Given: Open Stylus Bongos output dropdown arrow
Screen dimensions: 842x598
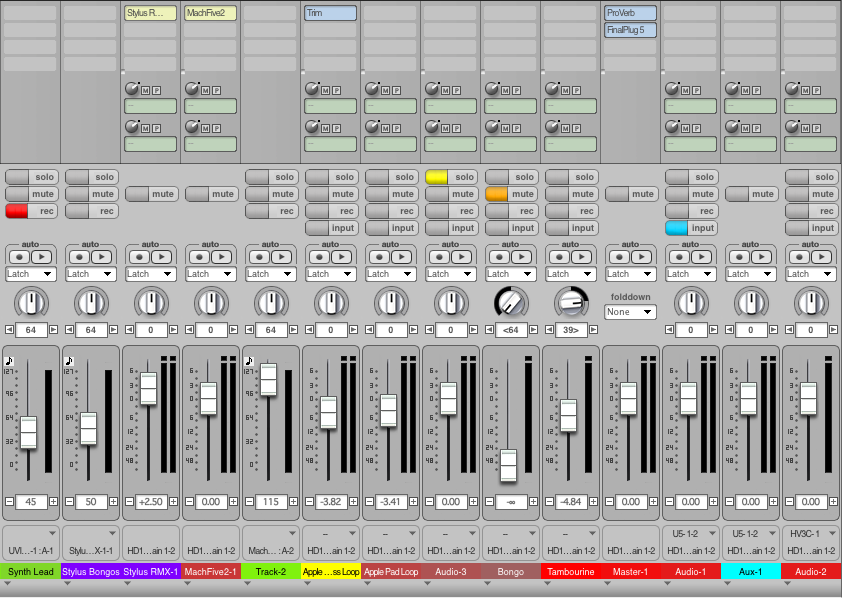Looking at the screenshot, I should point(112,534).
